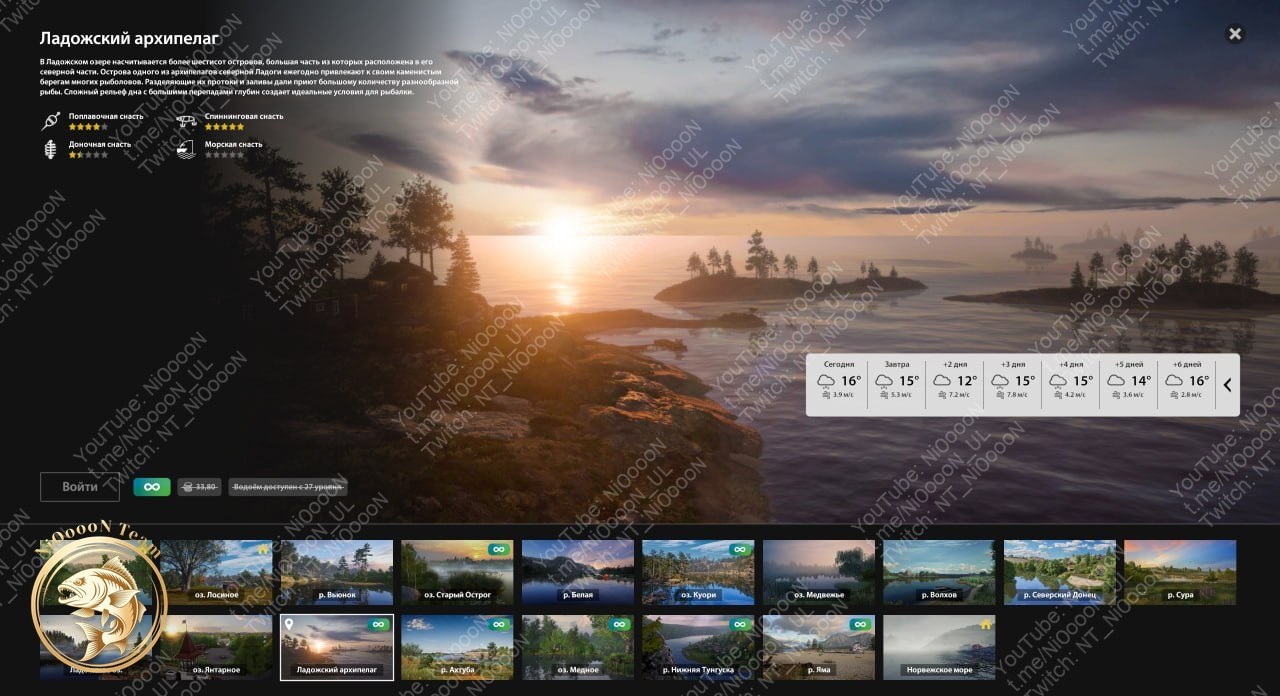The width and height of the screenshot is (1280, 696).
Task: Open the р. Волхов location thumbnail
Action: [x=939, y=572]
